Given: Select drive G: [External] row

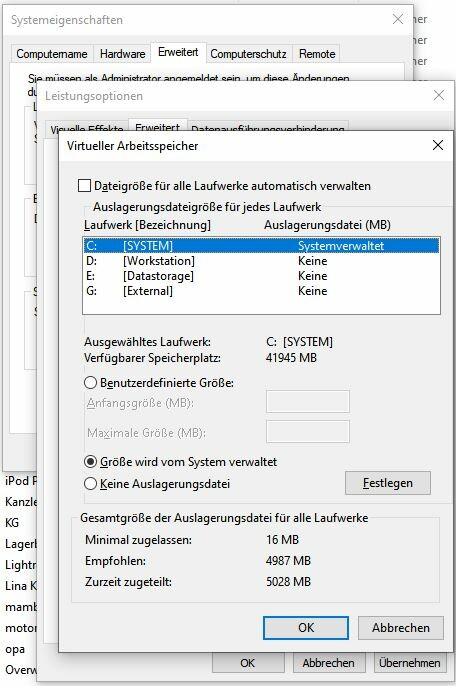Looking at the screenshot, I should [261, 291].
